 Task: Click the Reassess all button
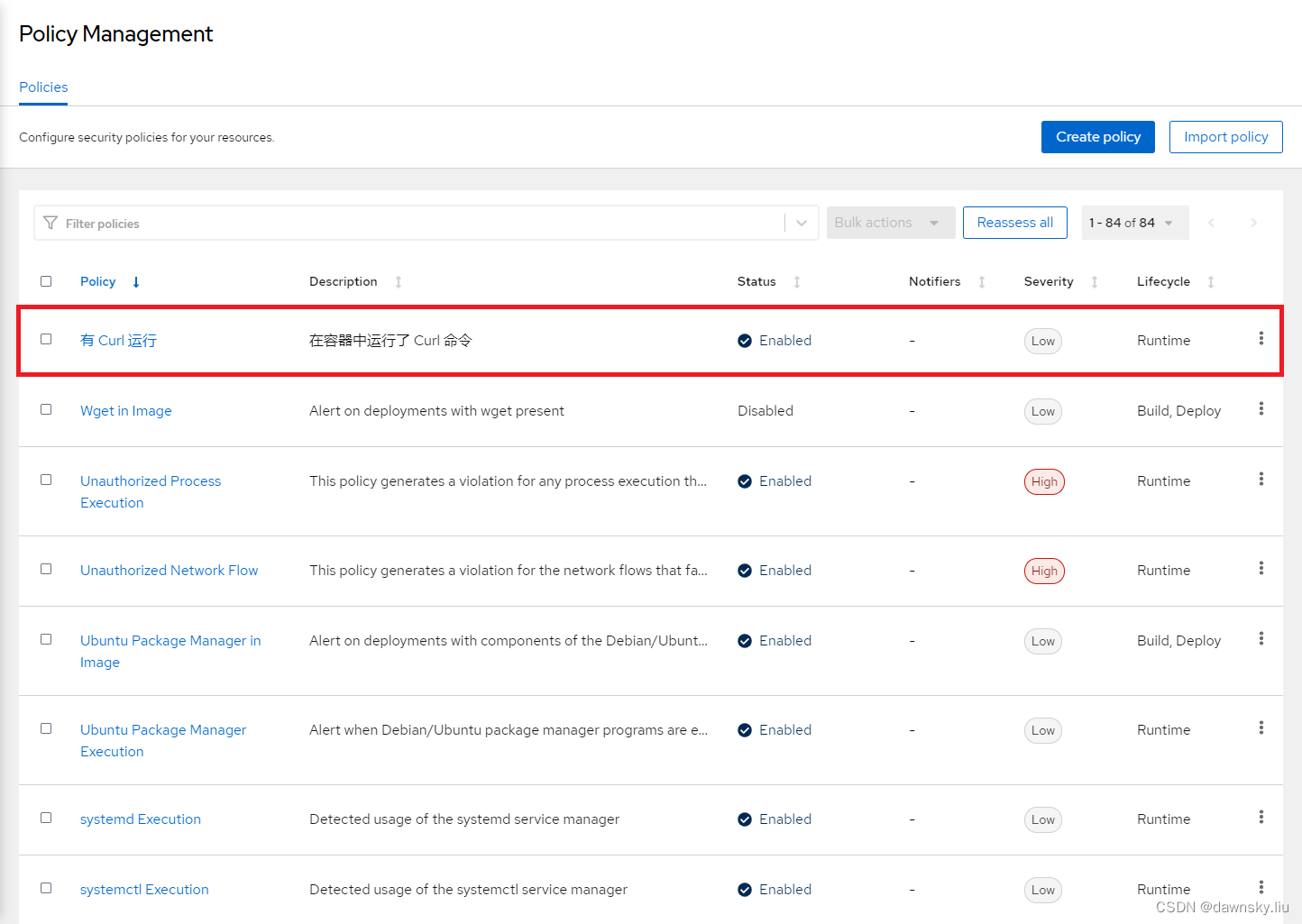[x=1014, y=223]
